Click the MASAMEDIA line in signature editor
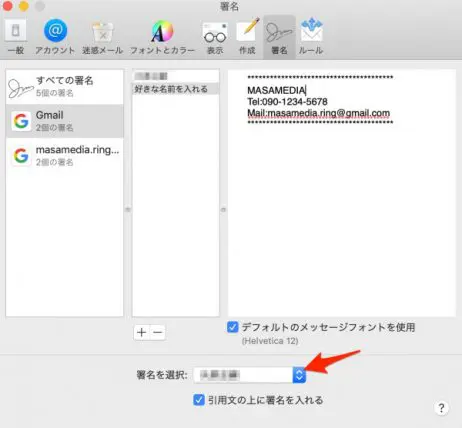Image resolution: width=462 pixels, height=428 pixels. [x=276, y=90]
